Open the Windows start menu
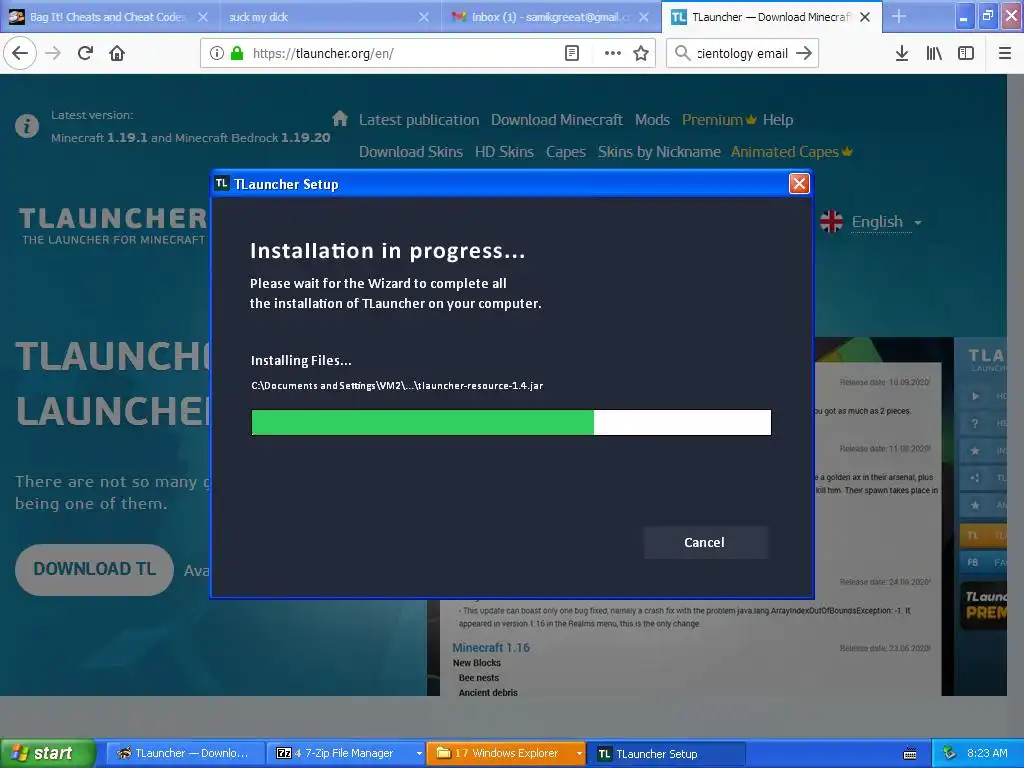This screenshot has height=768, width=1024. [47, 753]
